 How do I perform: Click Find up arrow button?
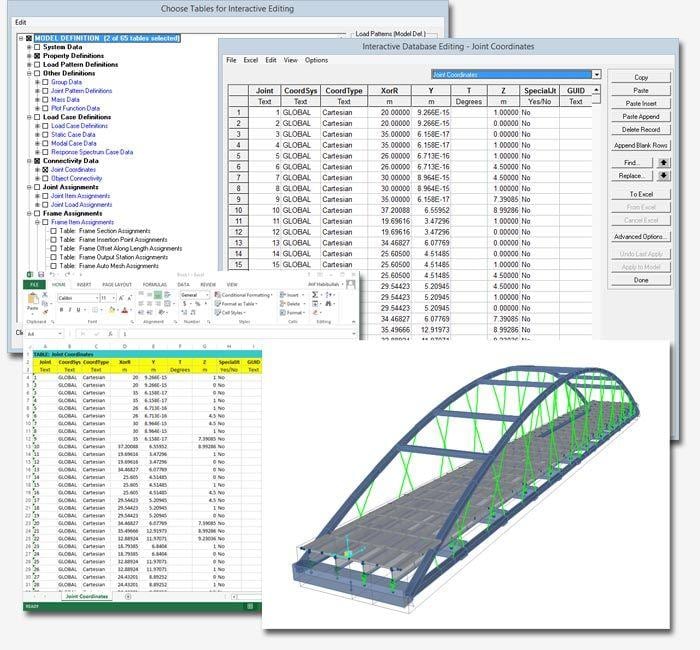click(x=663, y=162)
